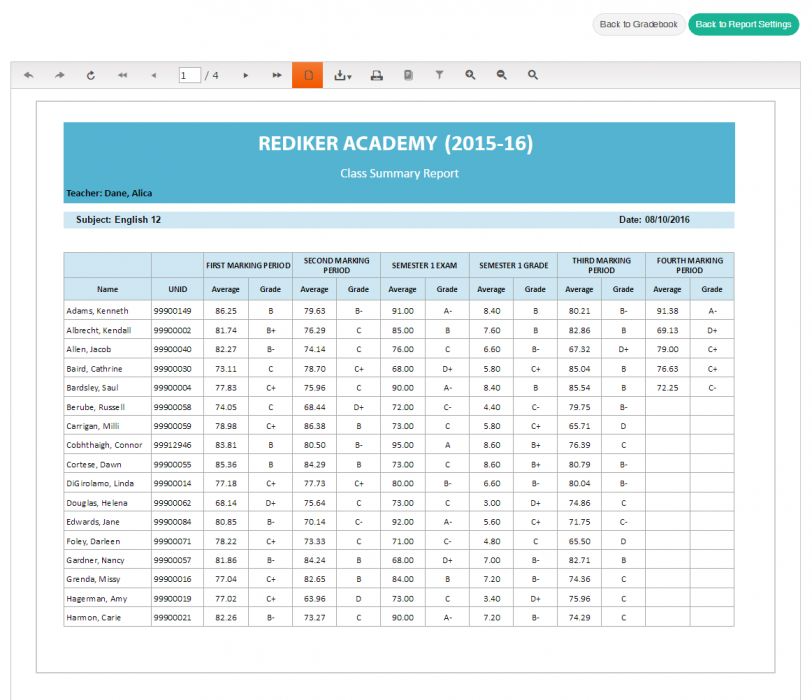Refresh the report with the circular arrow
This screenshot has height=700, width=812.
[91, 75]
